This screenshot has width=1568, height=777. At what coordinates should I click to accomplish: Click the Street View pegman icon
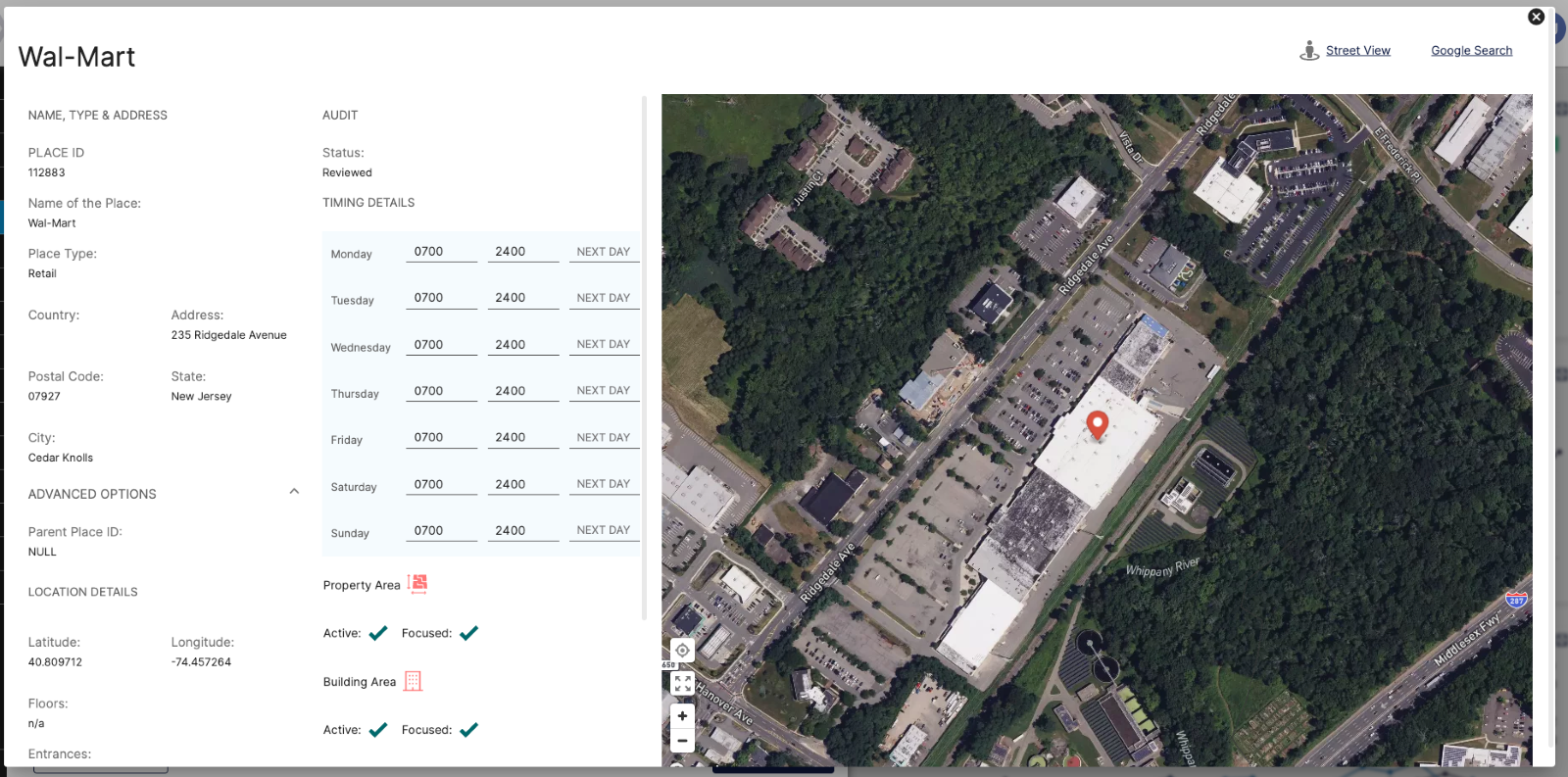[1309, 51]
